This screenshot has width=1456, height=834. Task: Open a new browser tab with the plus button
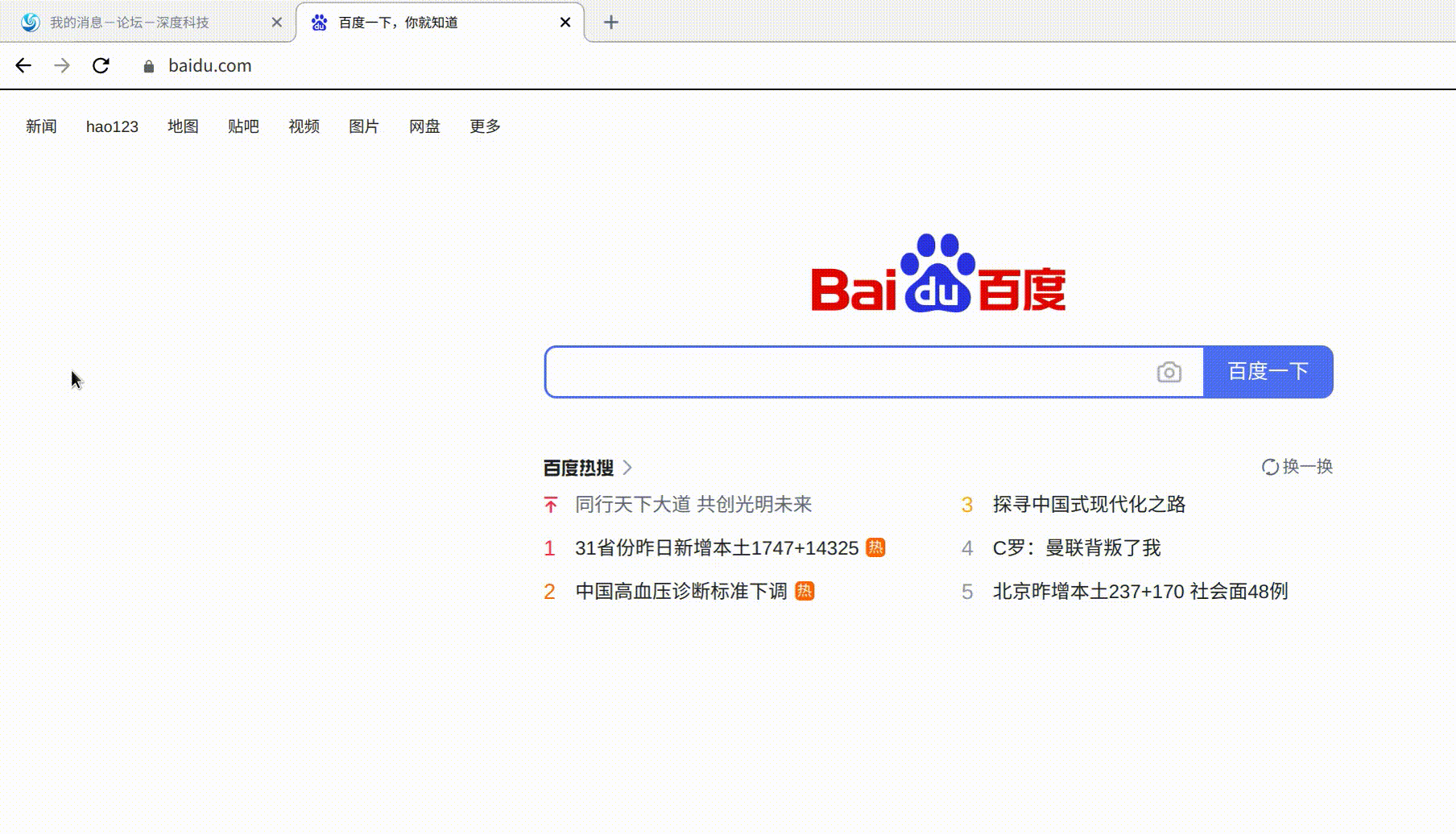pyautogui.click(x=611, y=22)
